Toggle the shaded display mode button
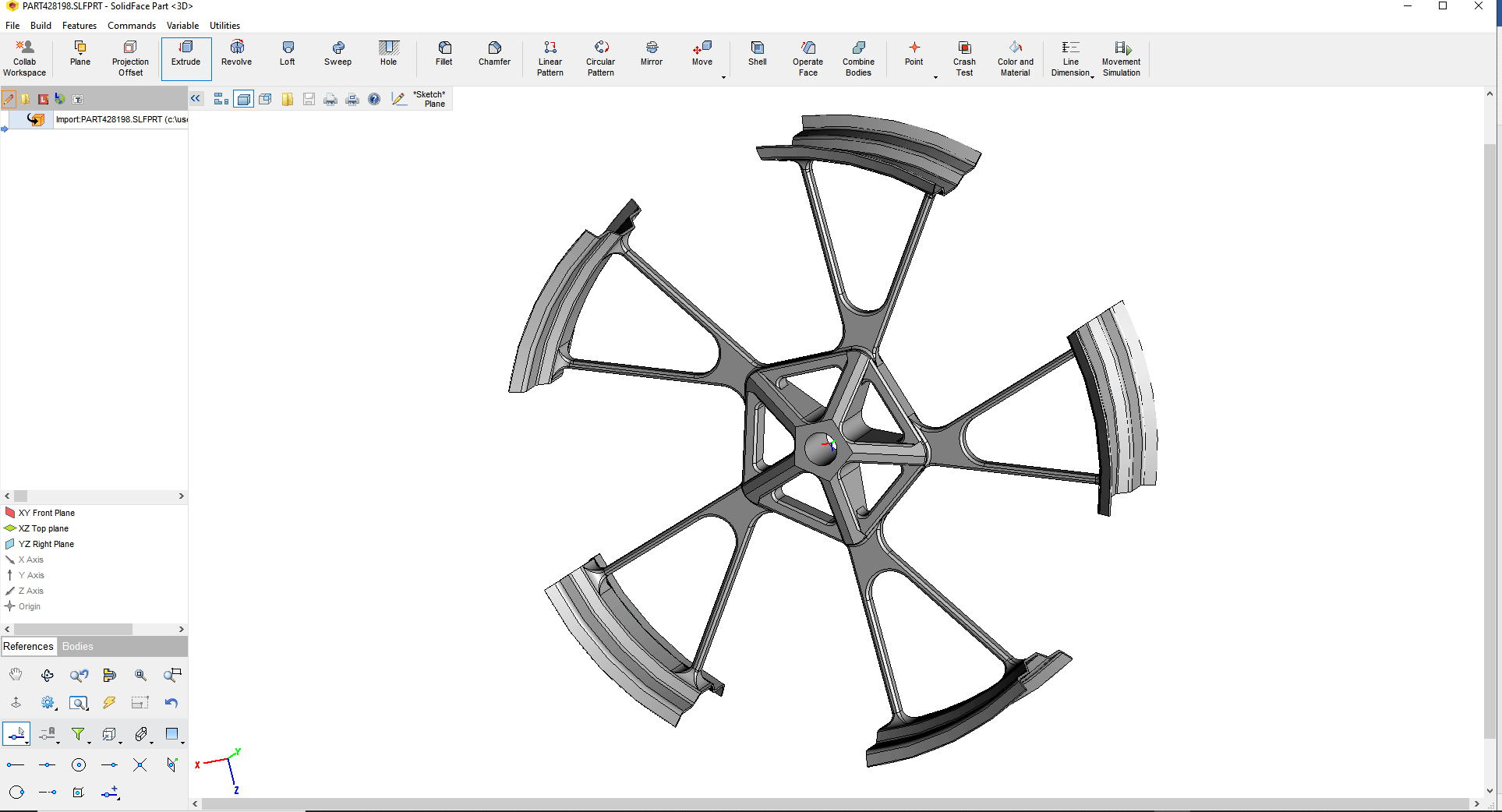The width and height of the screenshot is (1502, 812). pyautogui.click(x=243, y=99)
